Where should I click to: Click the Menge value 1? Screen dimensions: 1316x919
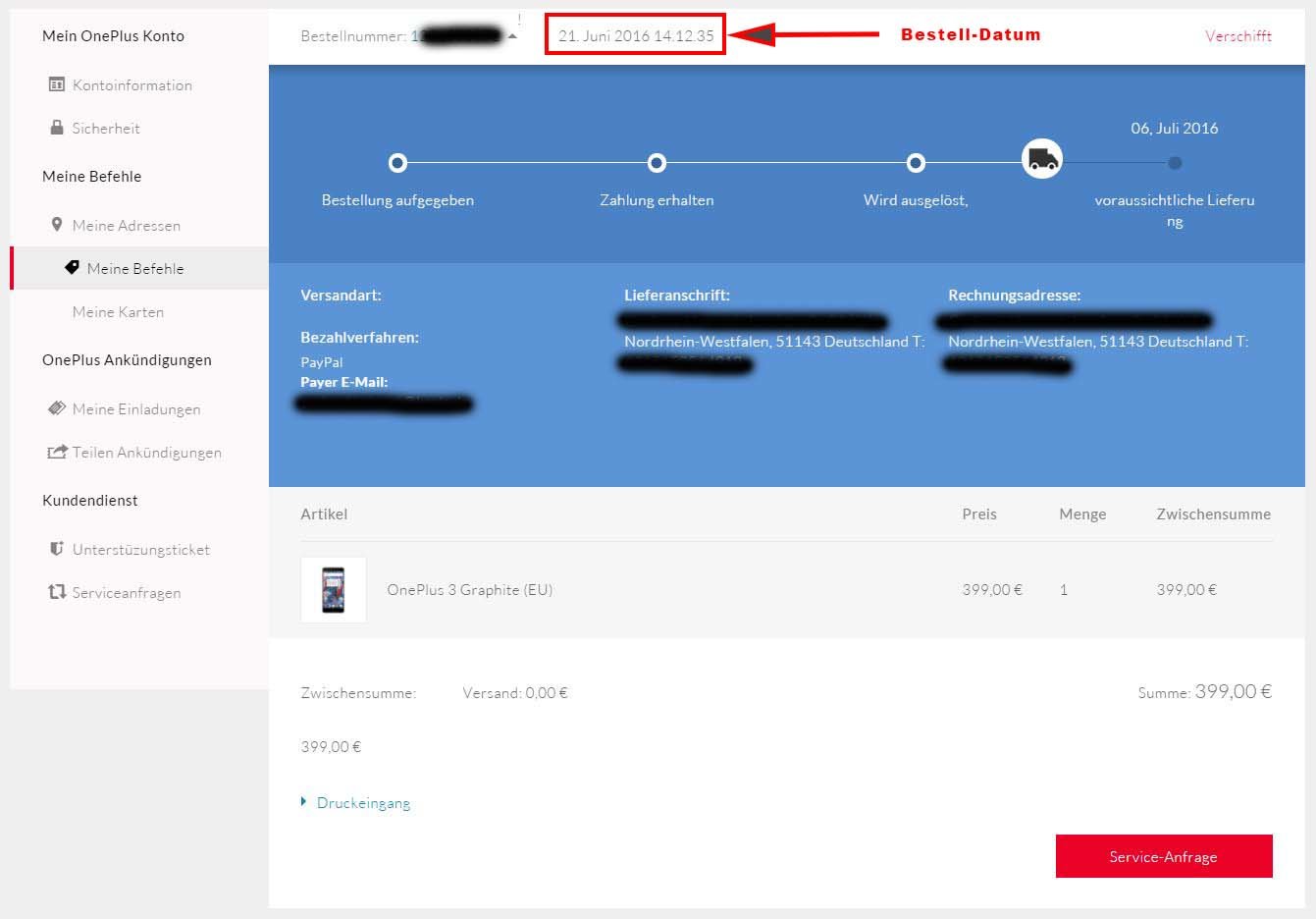(1064, 590)
